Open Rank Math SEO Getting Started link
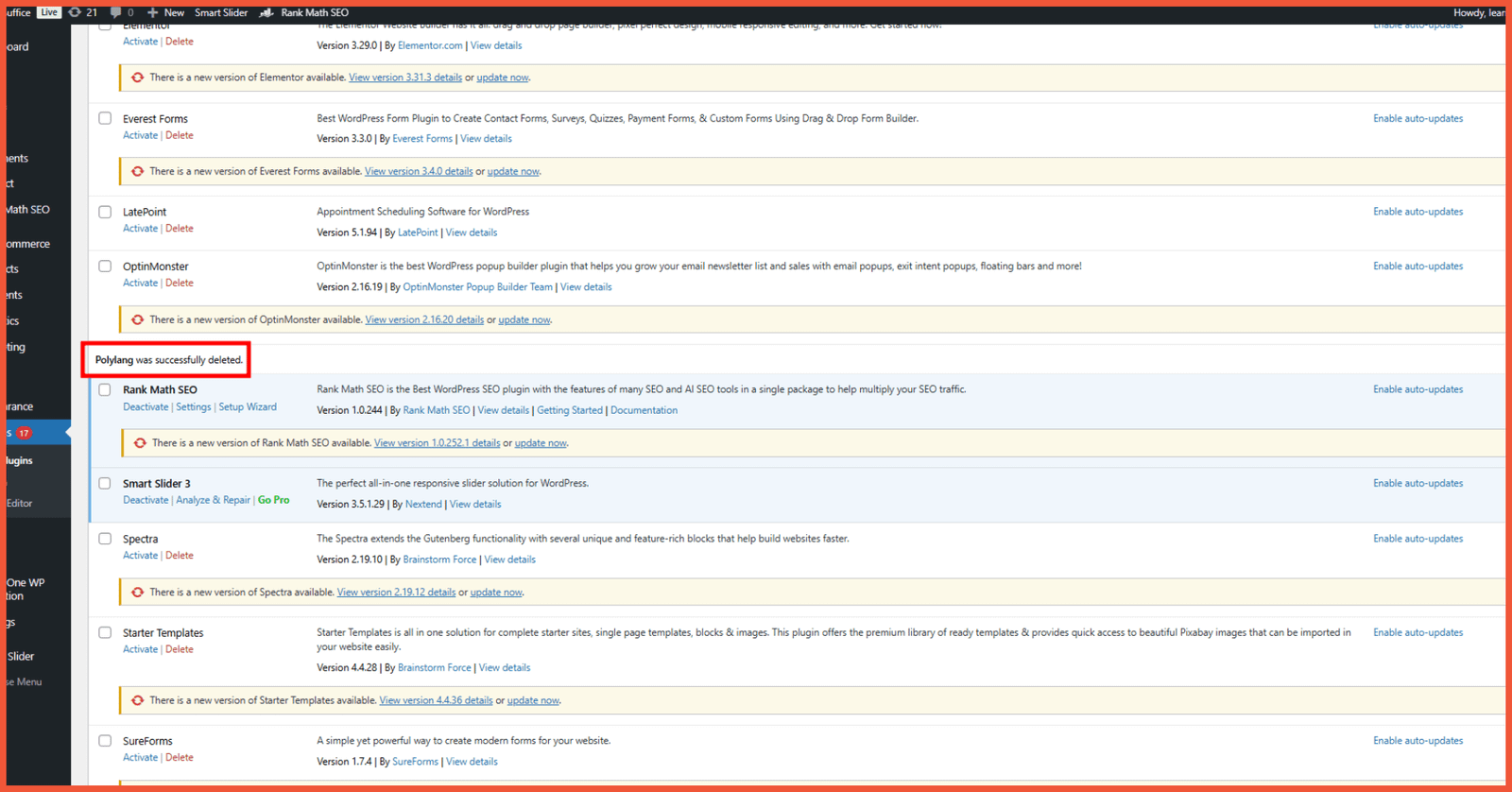Viewport: 1512px width, 792px height. click(x=570, y=410)
